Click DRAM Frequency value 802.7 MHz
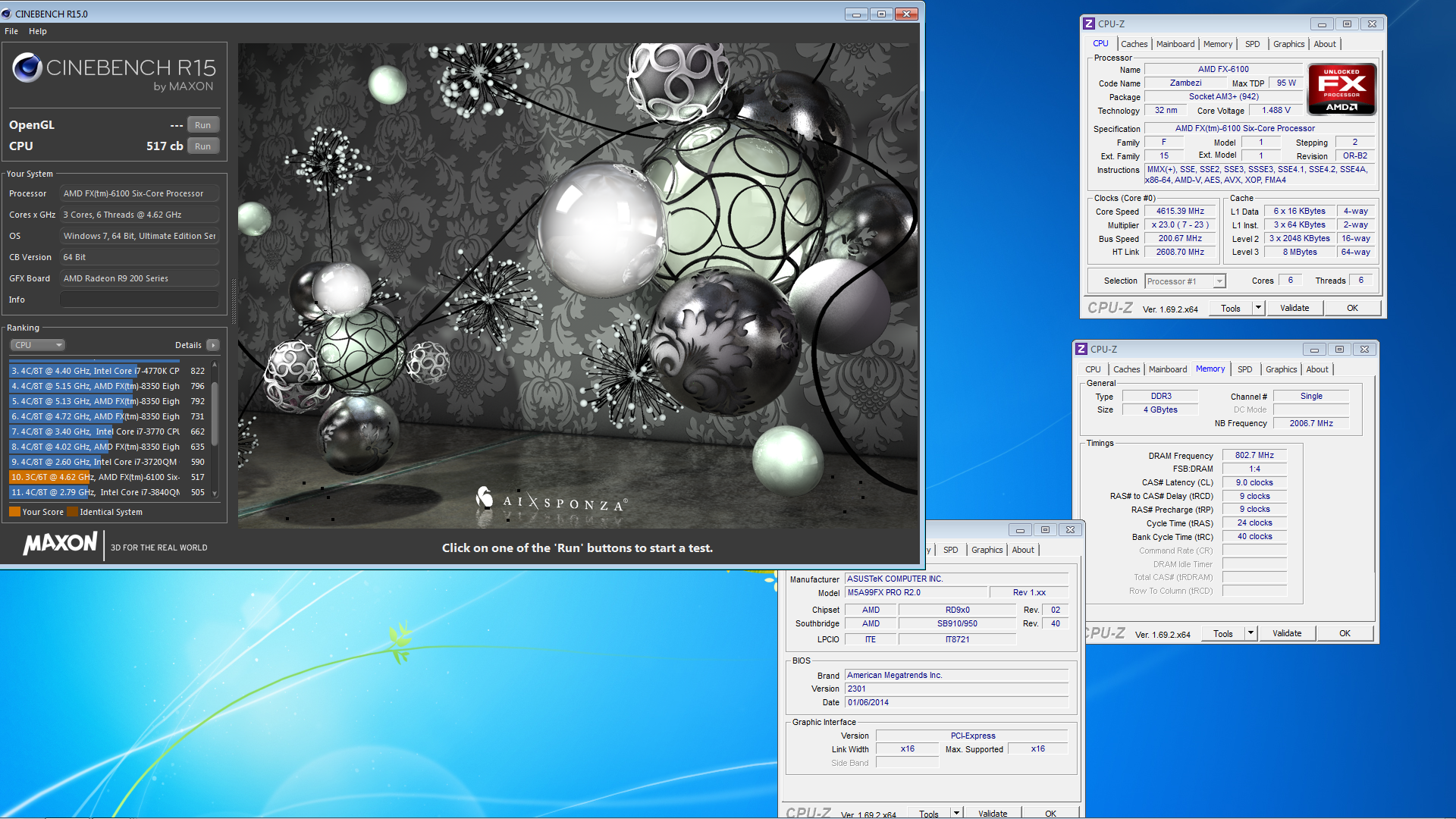This screenshot has width=1456, height=819. 1254,455
